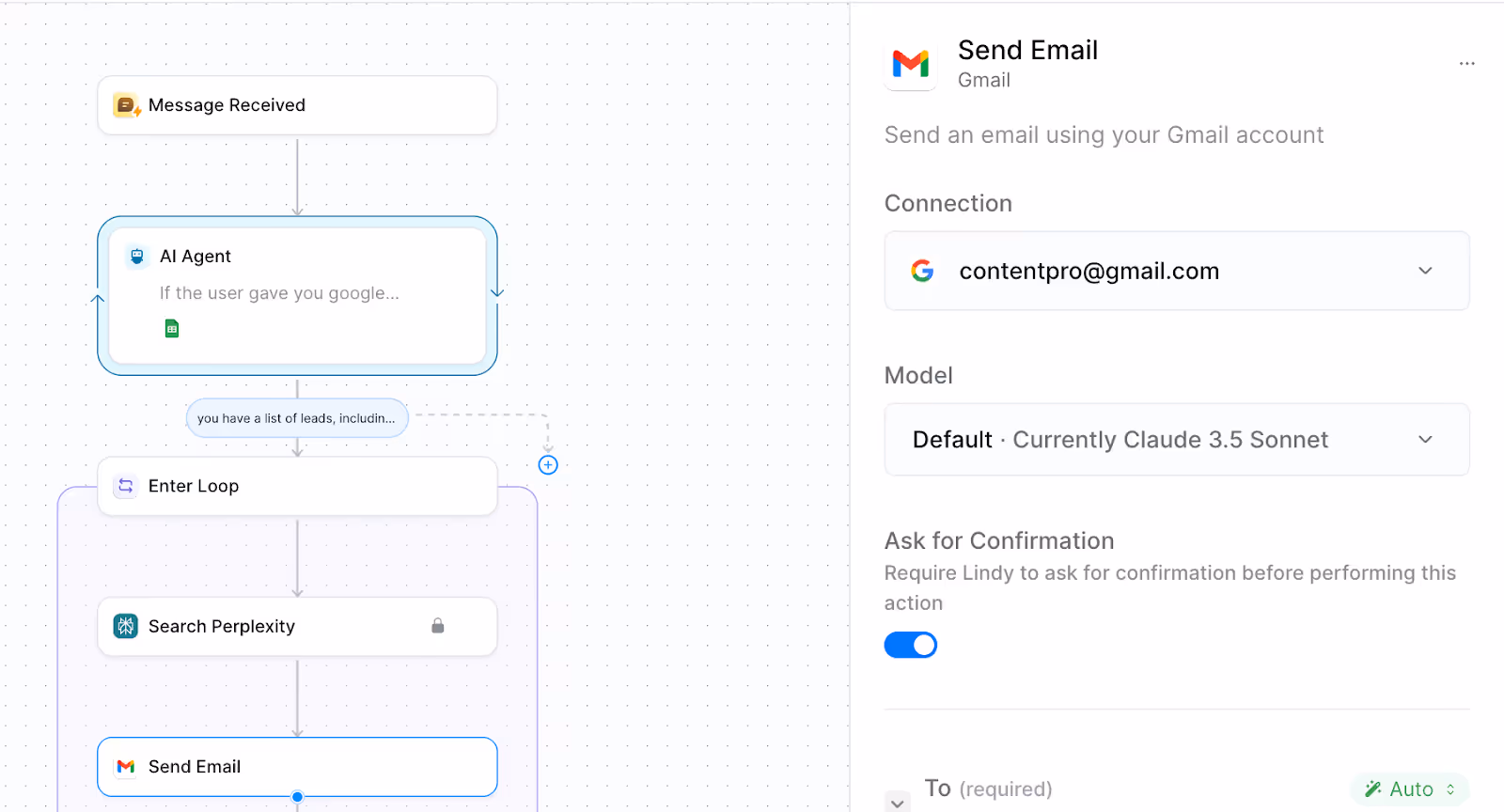Click the lock icon on Search Perplexity
Viewport: 1504px width, 812px height.
(x=437, y=626)
